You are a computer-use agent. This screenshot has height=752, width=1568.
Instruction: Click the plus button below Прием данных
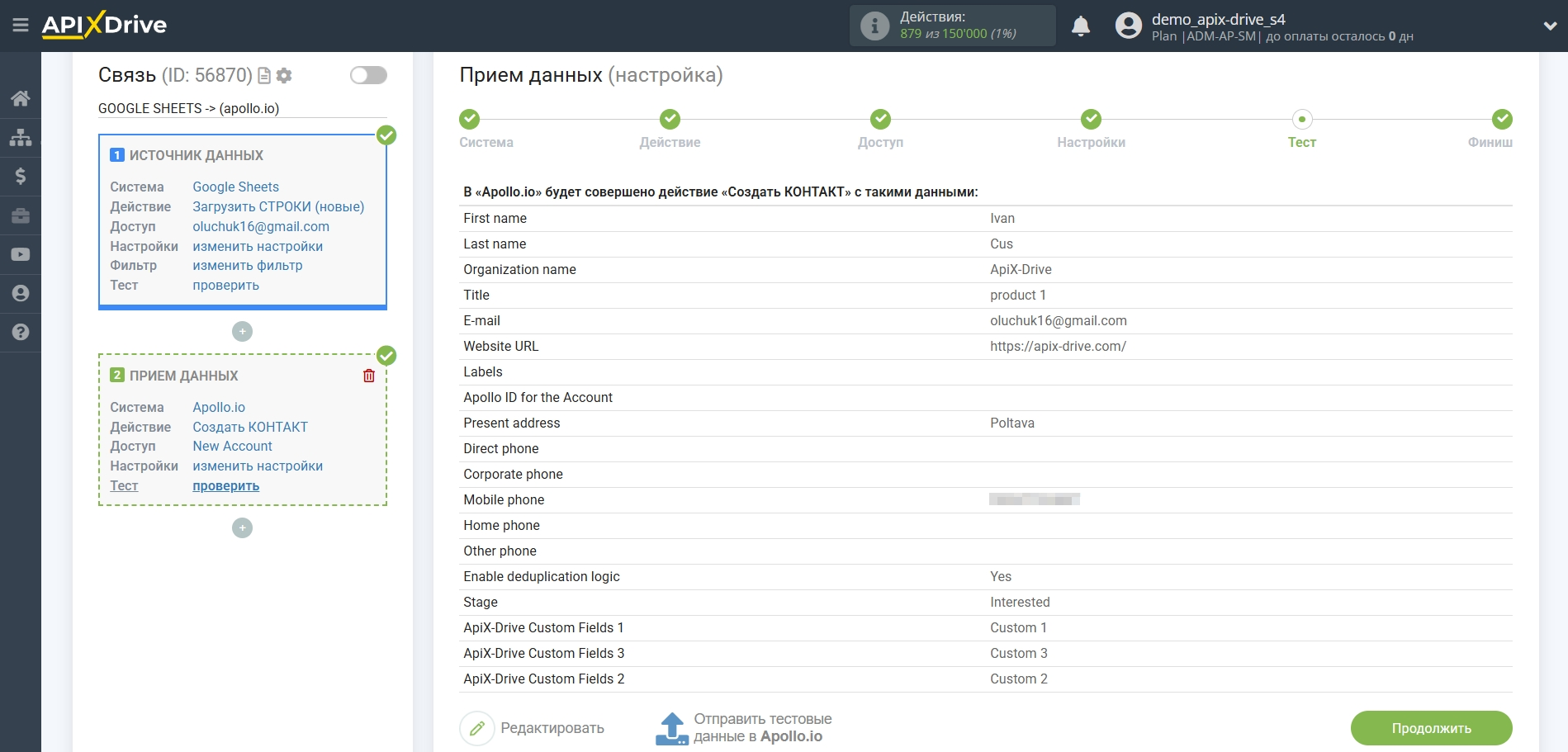coord(242,527)
